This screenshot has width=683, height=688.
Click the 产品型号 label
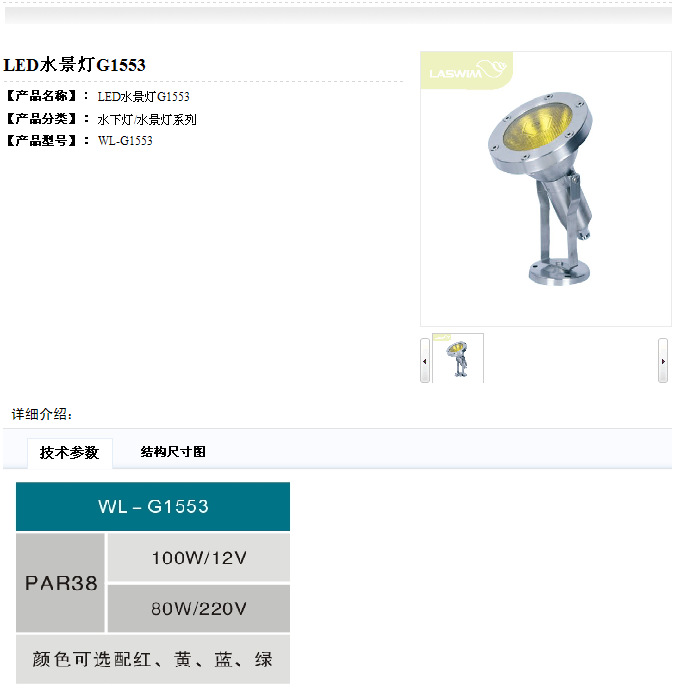pos(42,140)
